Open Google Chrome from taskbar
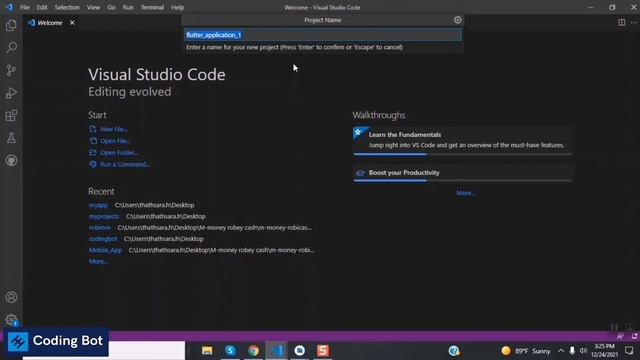Viewport: 640px width, 360px height. coord(253,351)
